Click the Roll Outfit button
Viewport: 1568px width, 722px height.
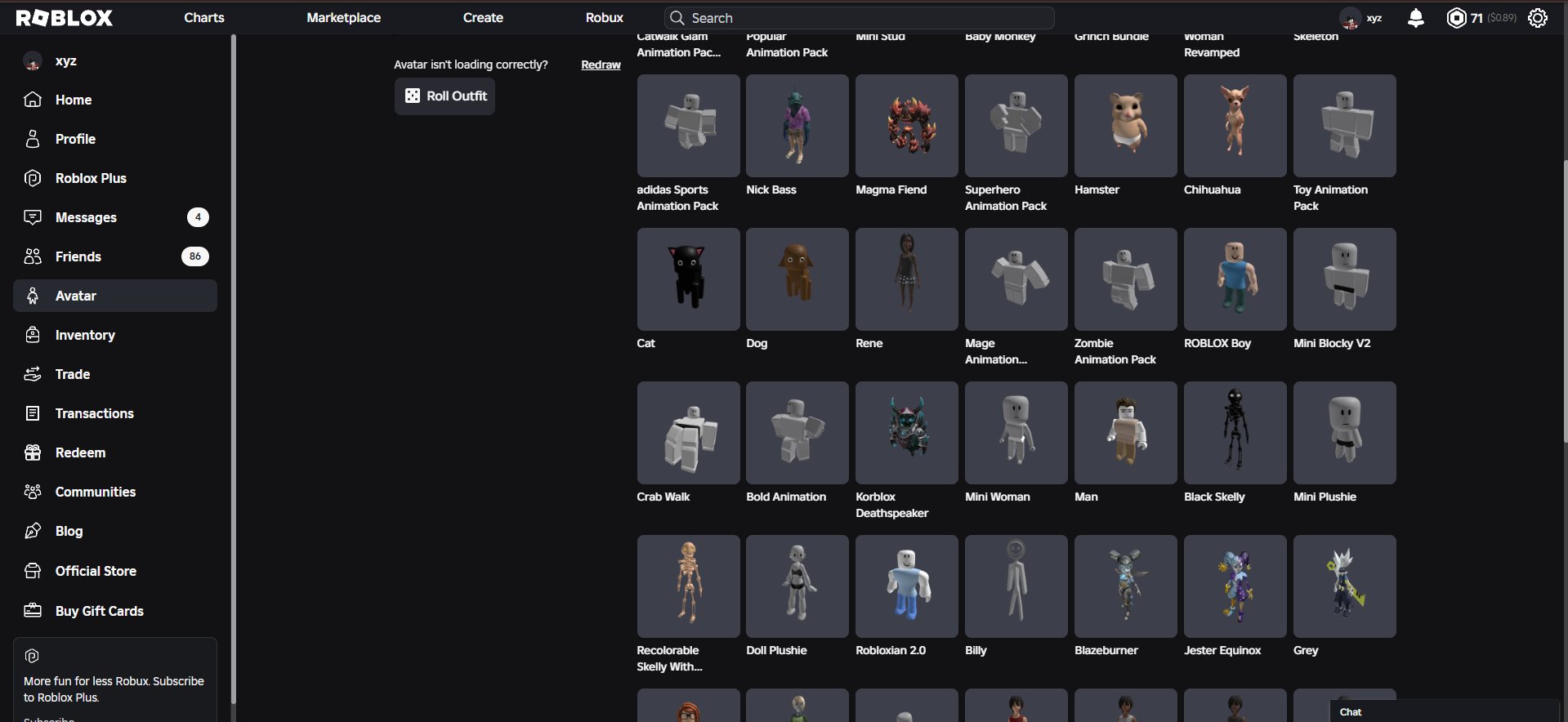(444, 96)
